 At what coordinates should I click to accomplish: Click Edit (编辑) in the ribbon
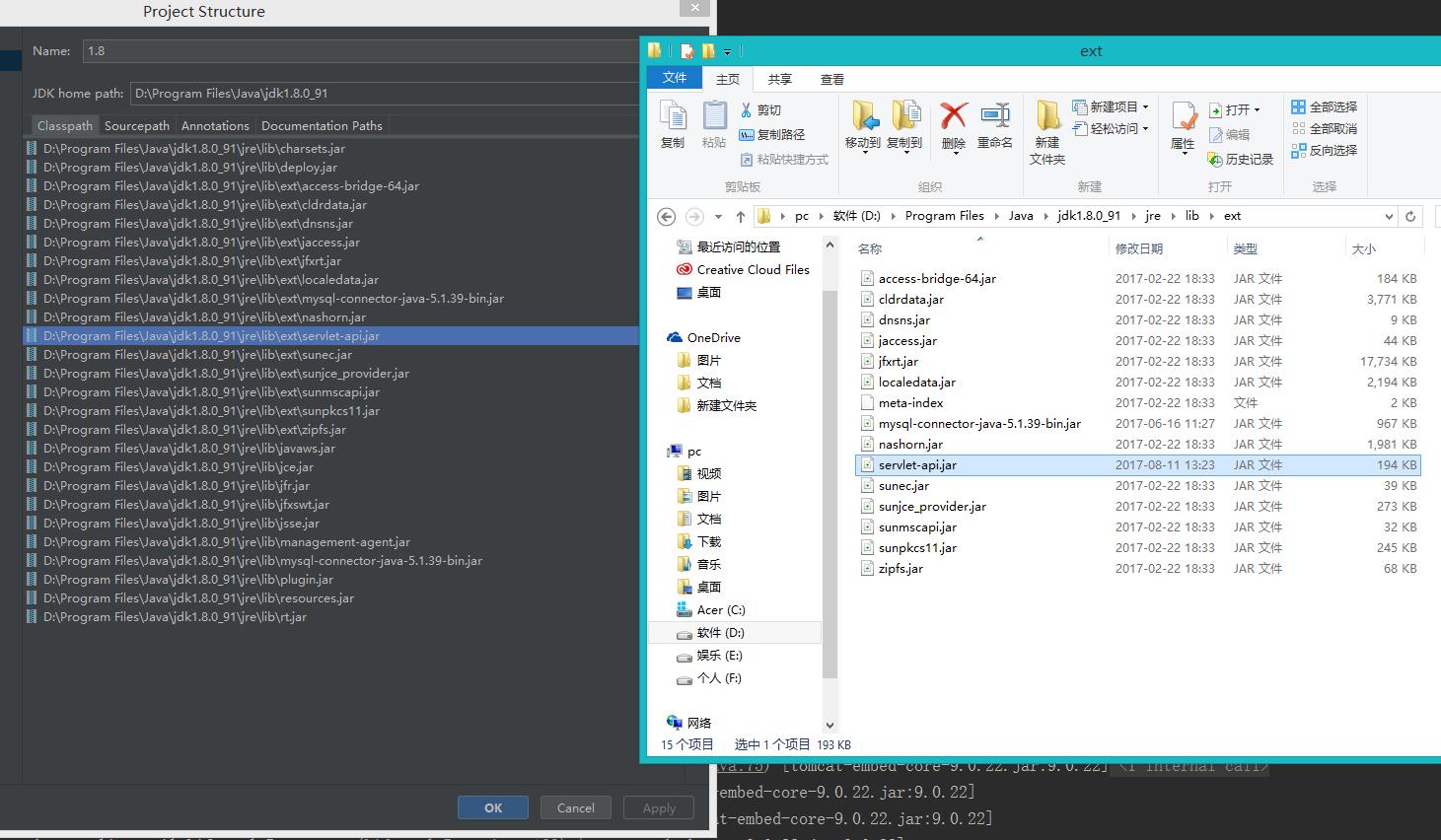(x=1230, y=134)
